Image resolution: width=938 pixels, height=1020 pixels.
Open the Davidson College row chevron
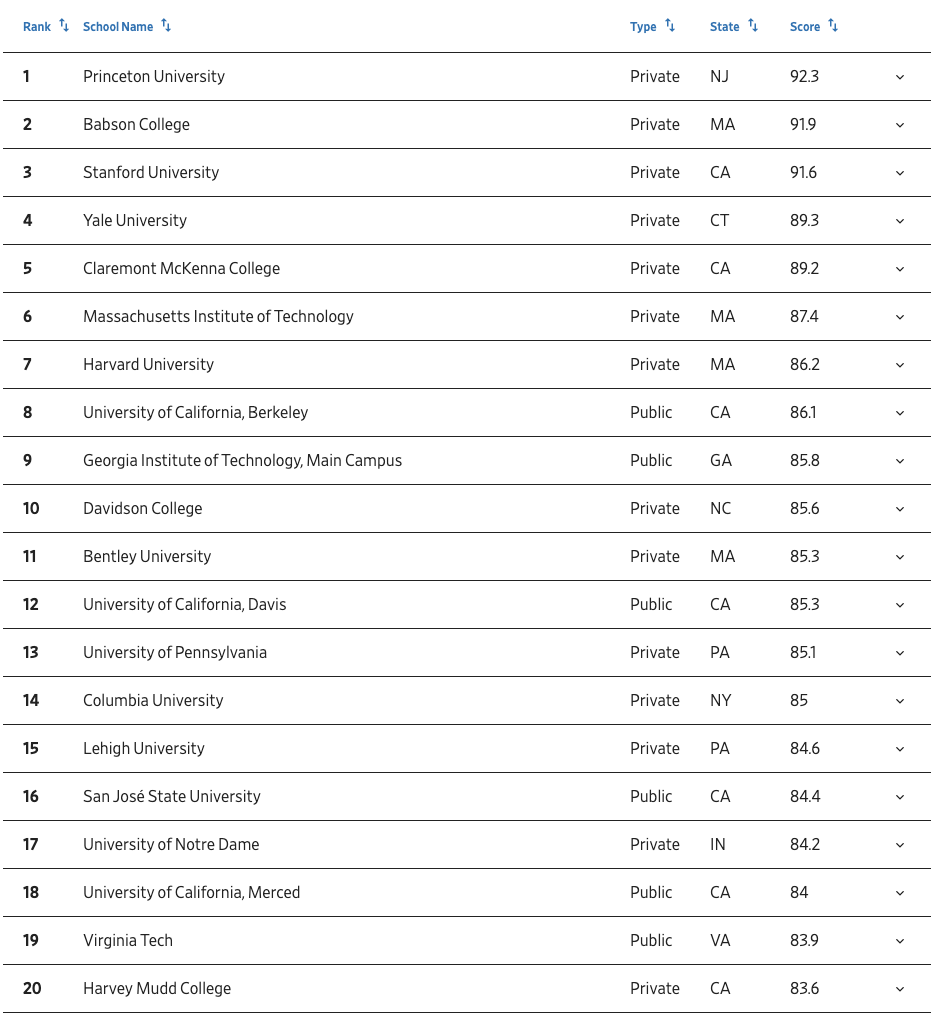[900, 509]
